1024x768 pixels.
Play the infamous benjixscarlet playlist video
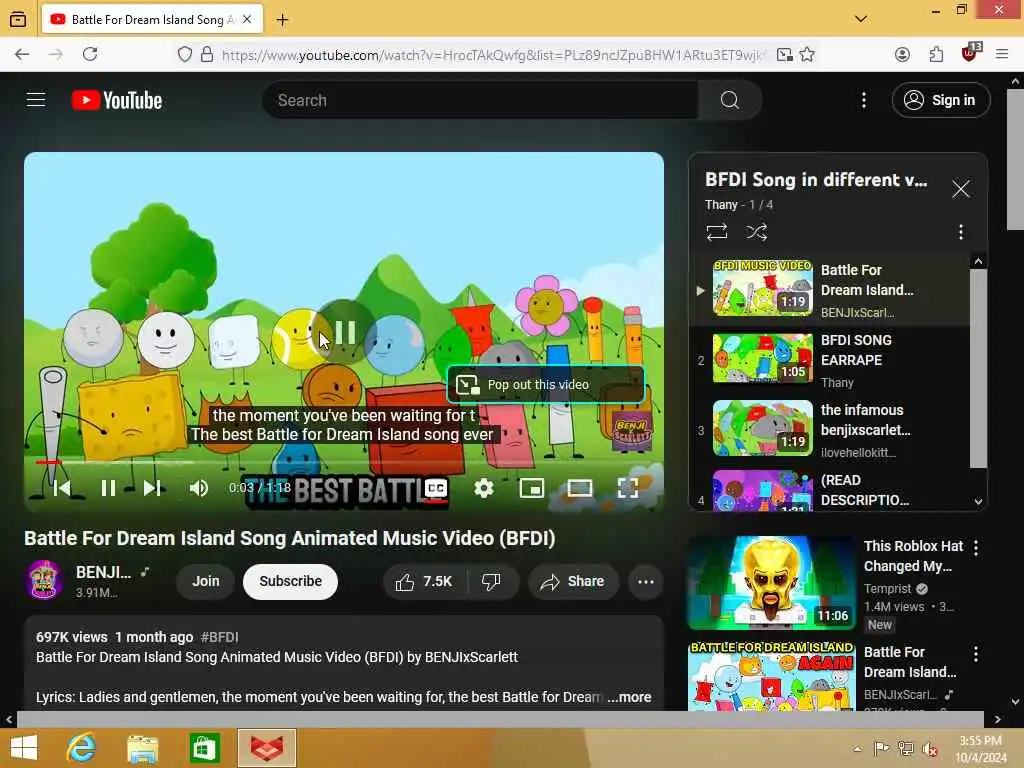[x=831, y=430]
